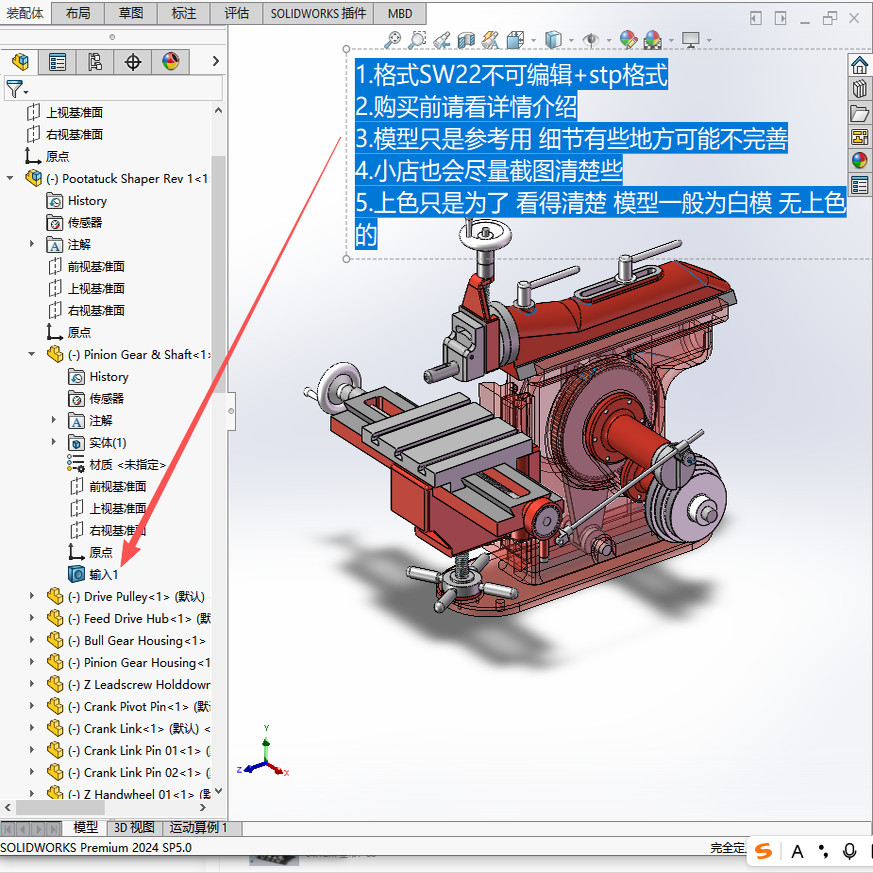Collapse the Pootatuck Shaper Rev 1 assembly
Image resolution: width=873 pixels, height=873 pixels.
[10, 178]
